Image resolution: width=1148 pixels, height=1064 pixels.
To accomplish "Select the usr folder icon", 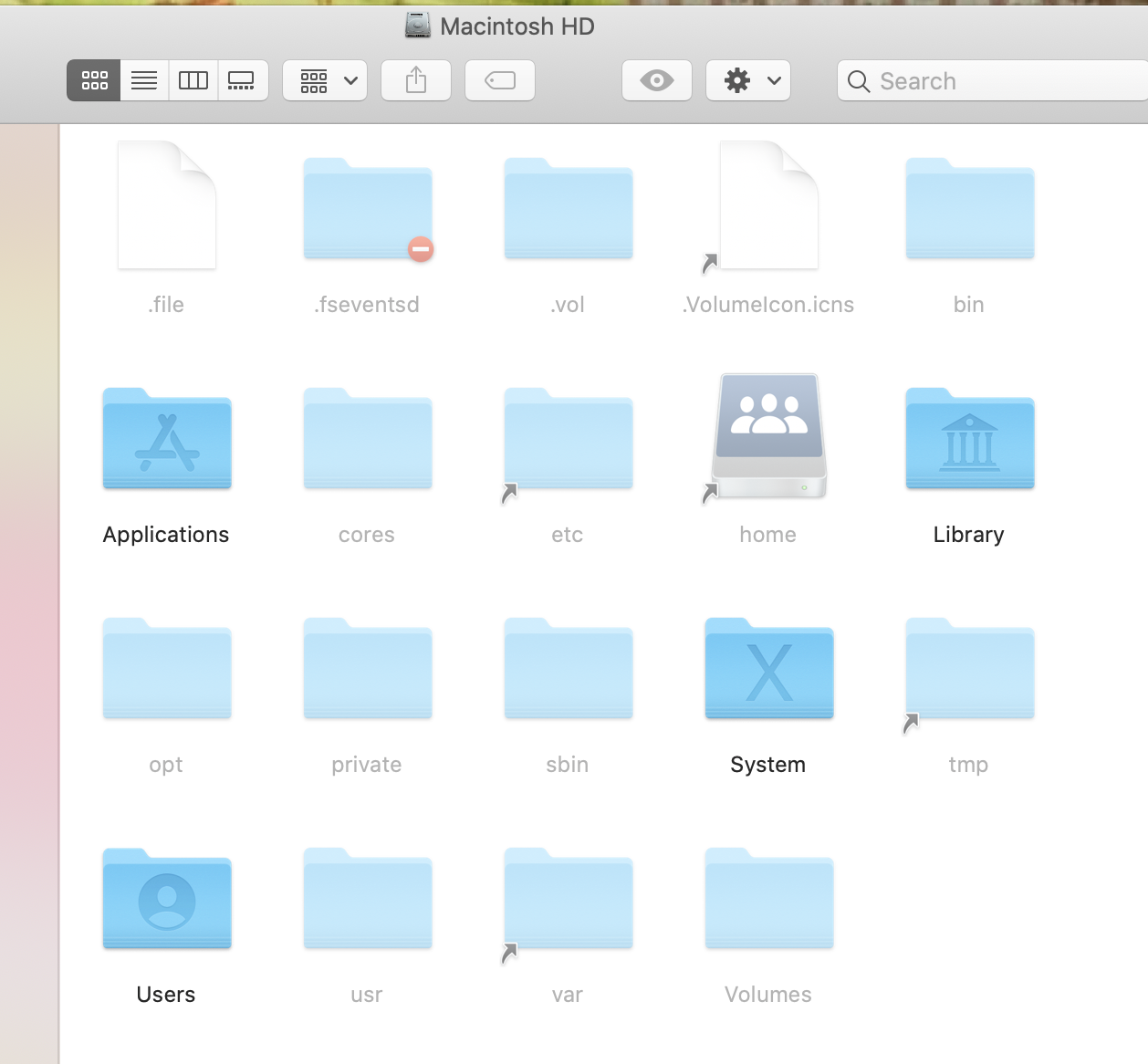I will point(368,899).
